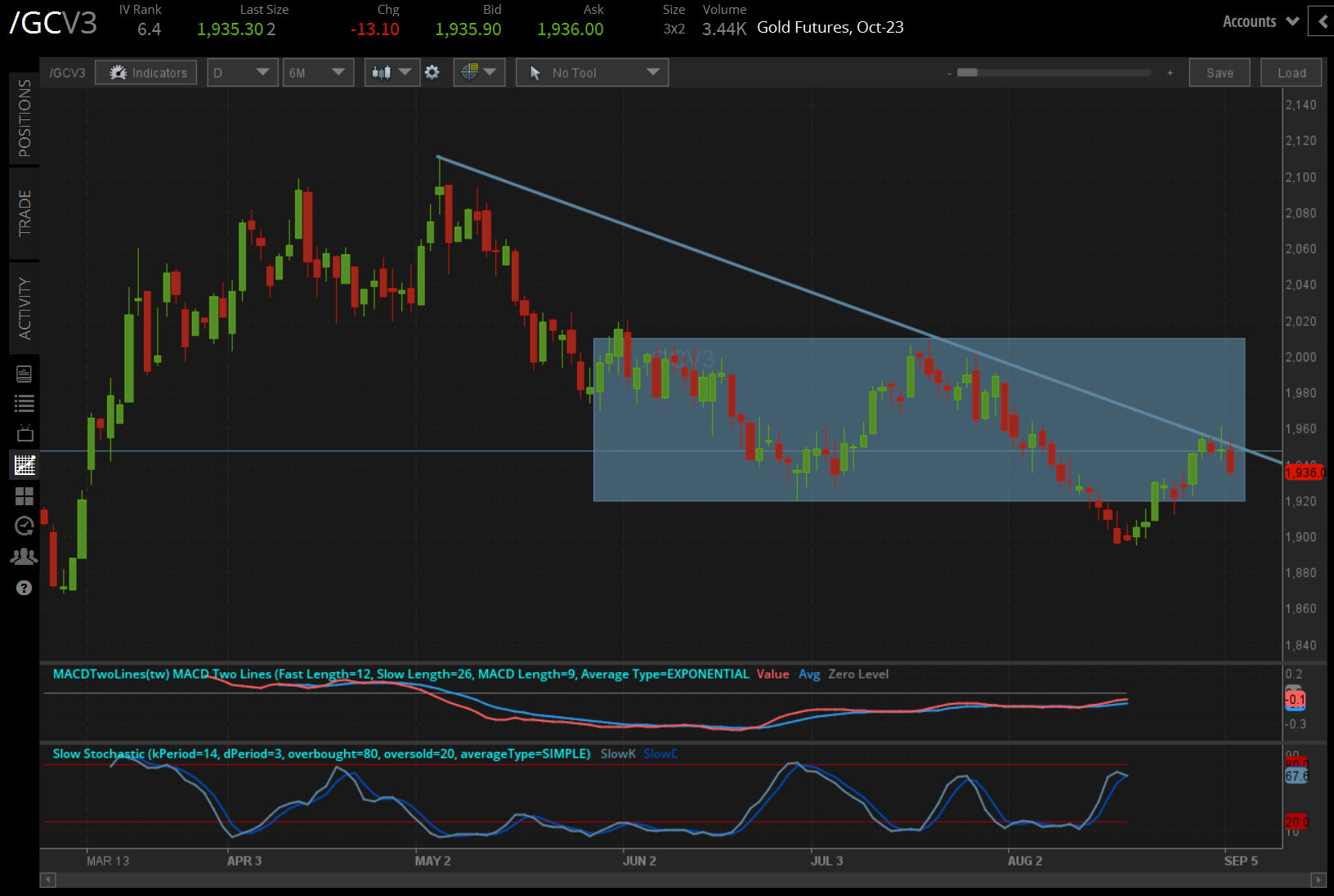Click the large /GCV3 ticker heading

(x=53, y=23)
